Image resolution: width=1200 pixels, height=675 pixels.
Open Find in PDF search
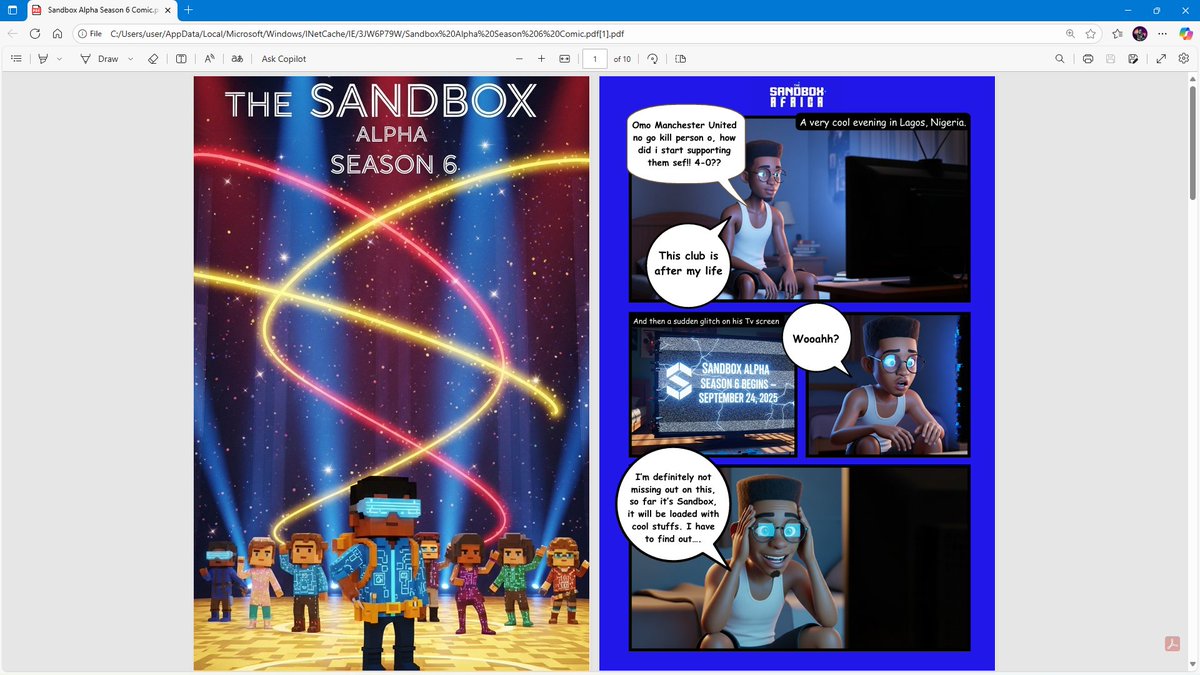(x=1060, y=59)
